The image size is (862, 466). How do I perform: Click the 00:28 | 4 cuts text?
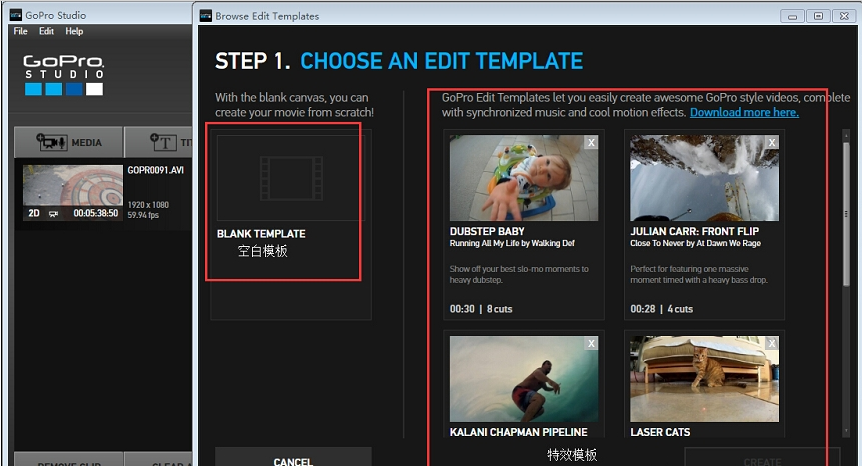(661, 309)
